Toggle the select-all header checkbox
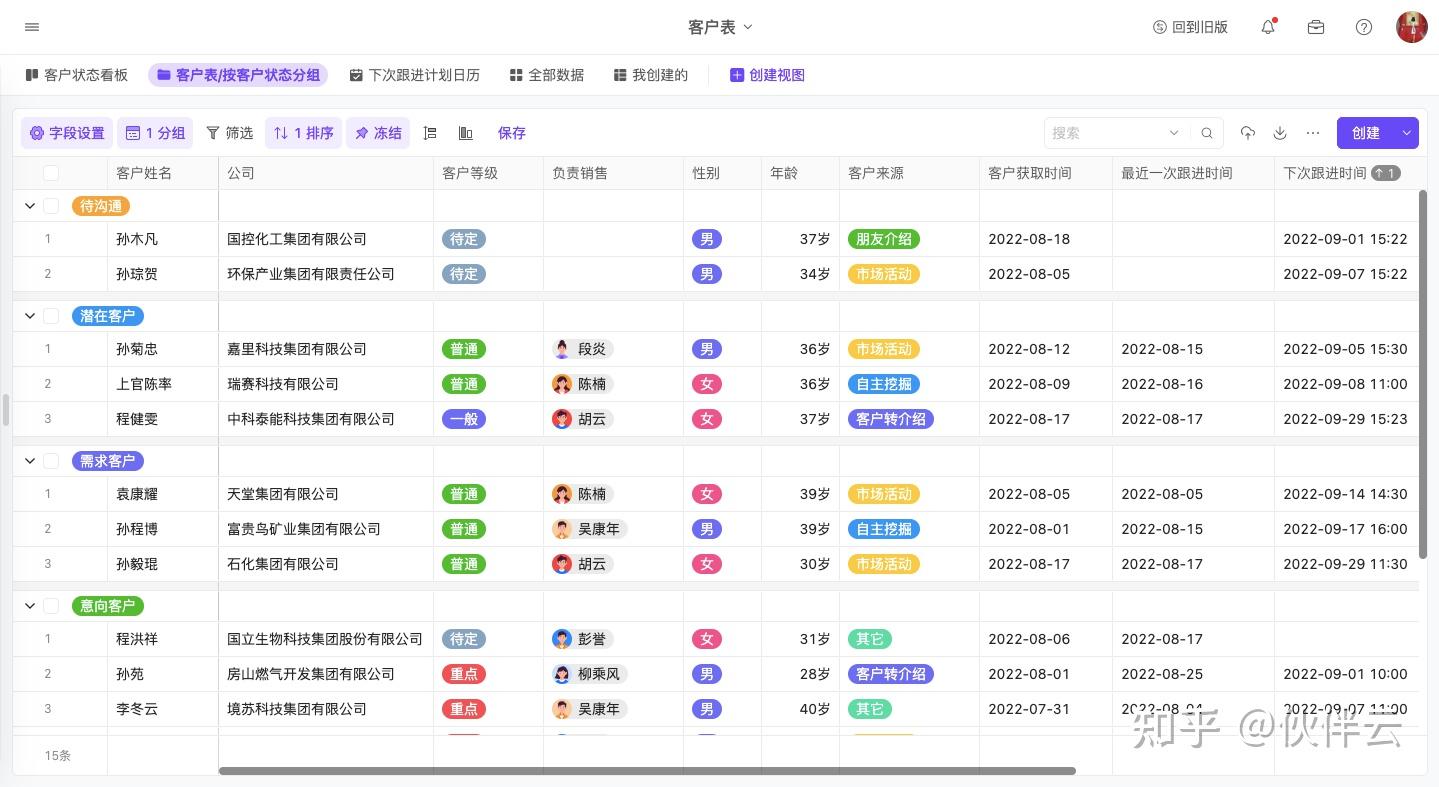Image resolution: width=1439 pixels, height=787 pixels. tap(51, 173)
